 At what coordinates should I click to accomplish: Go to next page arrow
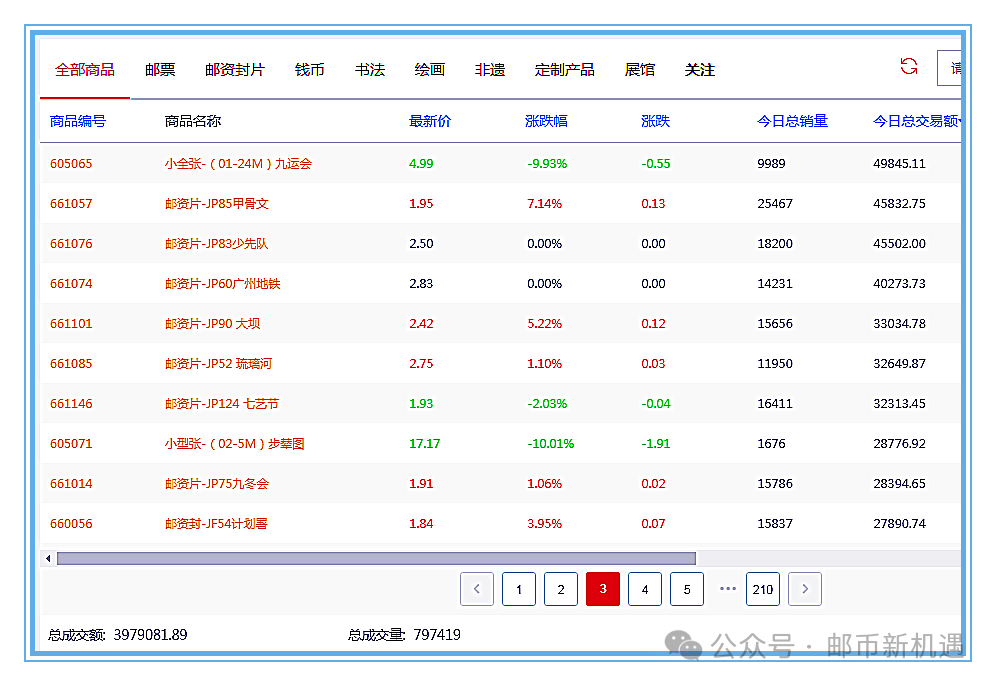pyautogui.click(x=805, y=589)
